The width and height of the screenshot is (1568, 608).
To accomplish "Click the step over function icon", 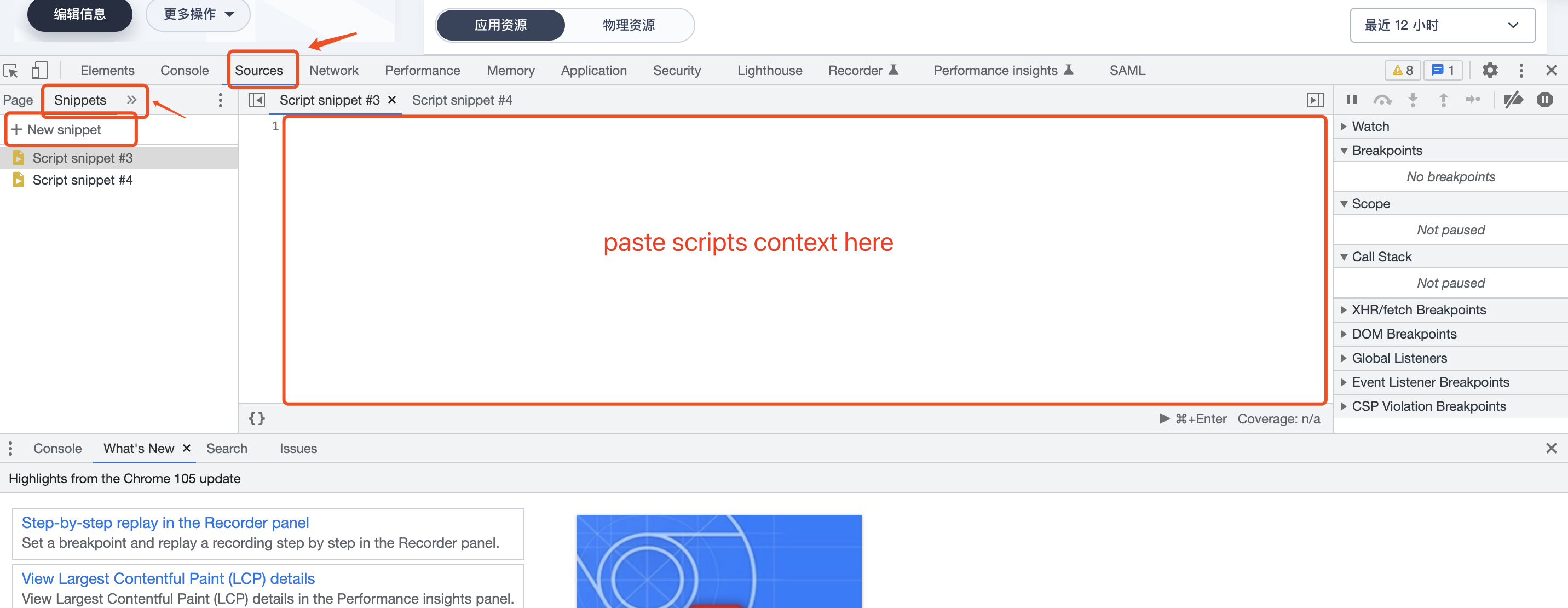I will [x=1382, y=100].
